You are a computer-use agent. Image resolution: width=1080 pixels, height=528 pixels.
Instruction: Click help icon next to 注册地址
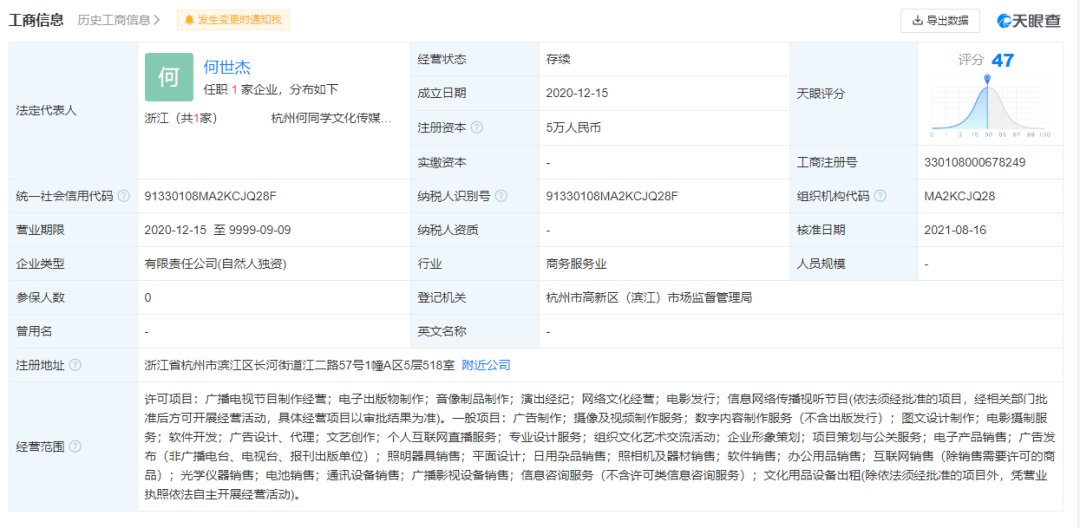(75, 365)
